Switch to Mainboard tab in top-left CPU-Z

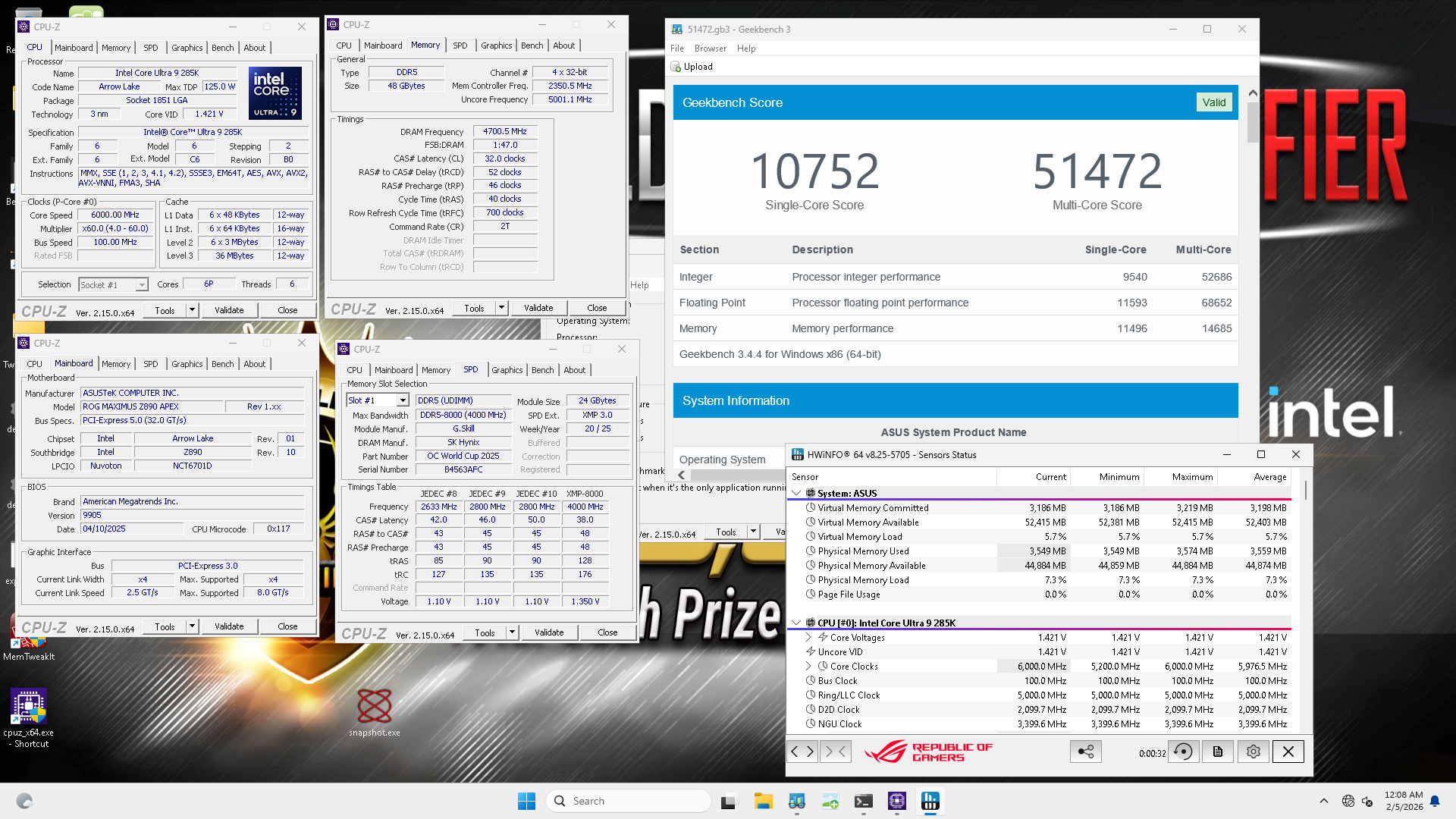[x=74, y=48]
